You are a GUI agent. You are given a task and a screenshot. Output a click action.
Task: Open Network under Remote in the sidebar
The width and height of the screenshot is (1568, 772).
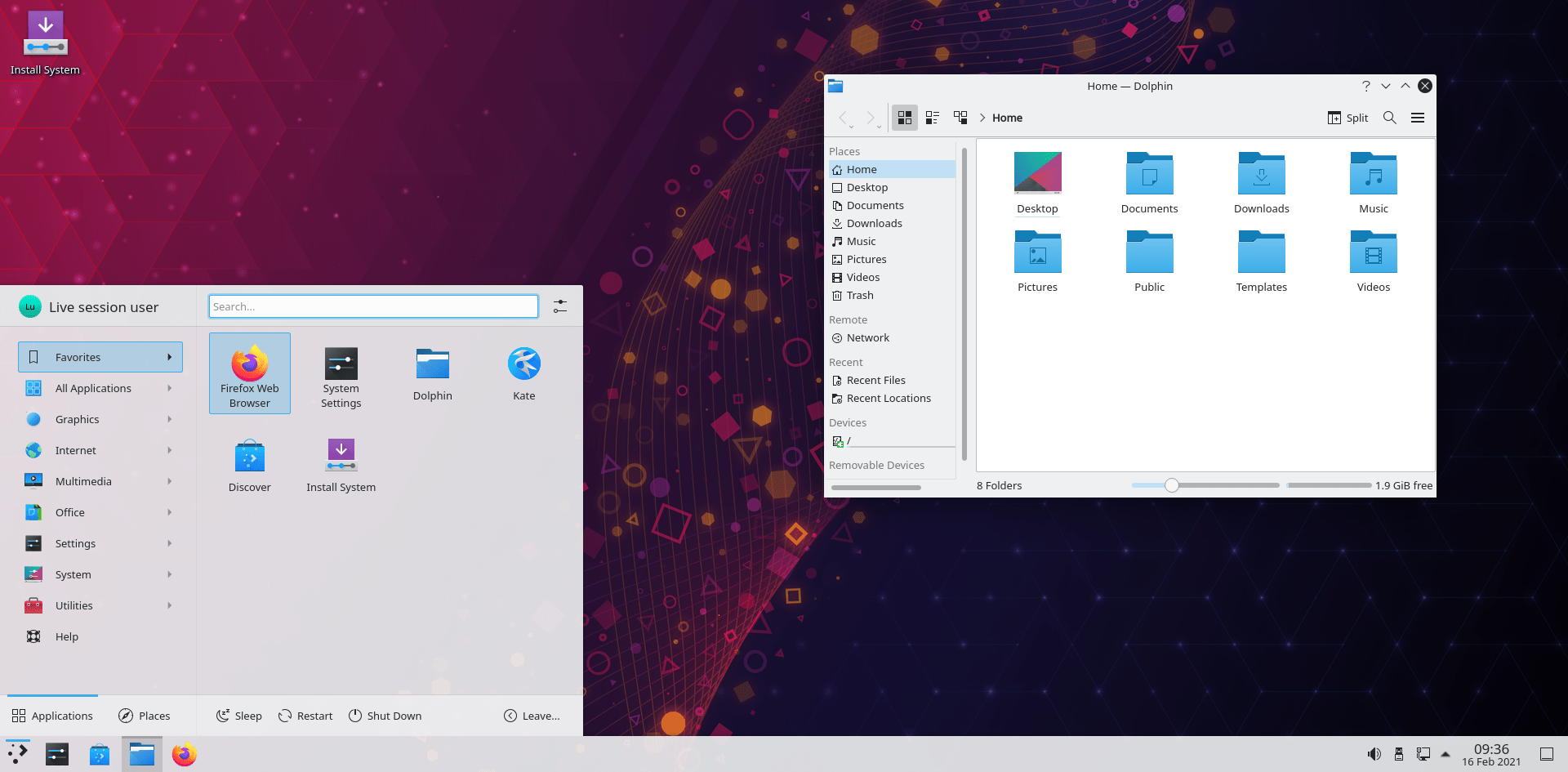[866, 337]
